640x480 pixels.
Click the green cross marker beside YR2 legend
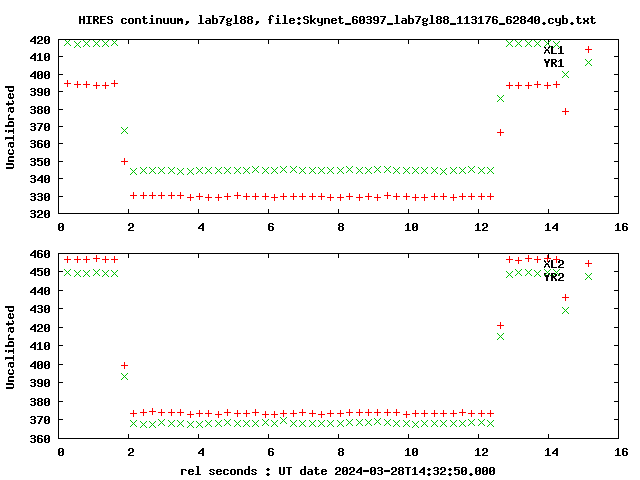tap(588, 276)
